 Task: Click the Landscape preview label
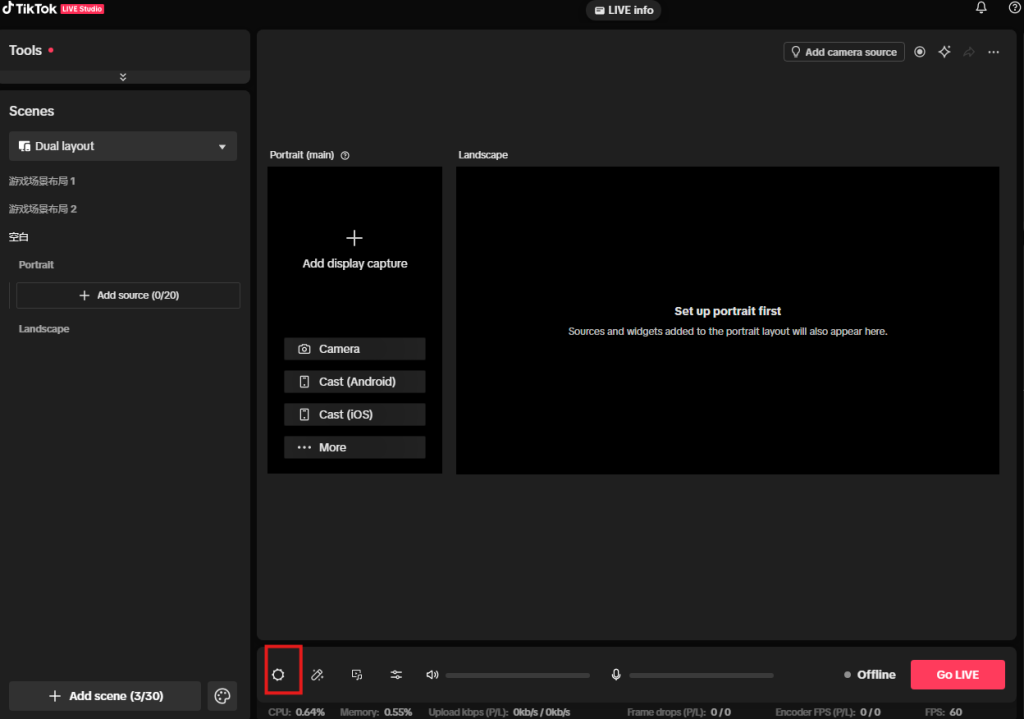point(483,155)
